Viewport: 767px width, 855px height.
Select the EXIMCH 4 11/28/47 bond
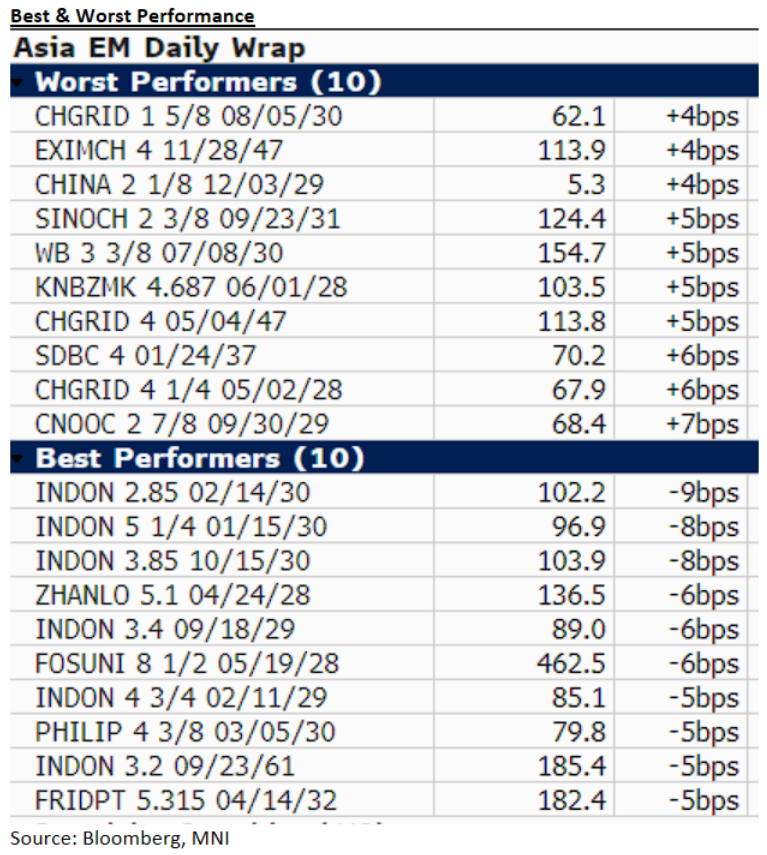159,150
